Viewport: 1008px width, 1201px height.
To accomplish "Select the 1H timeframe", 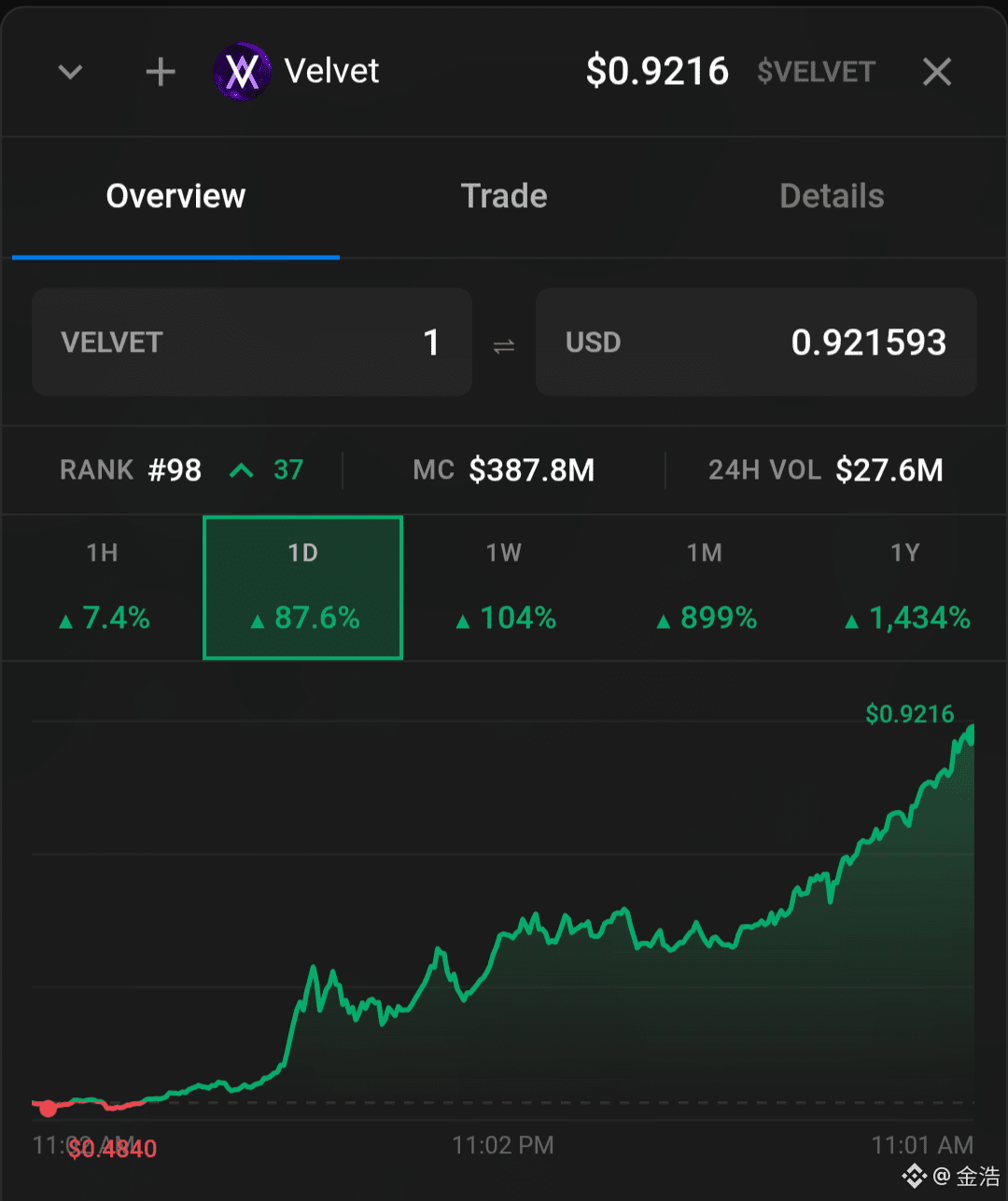I will [103, 588].
